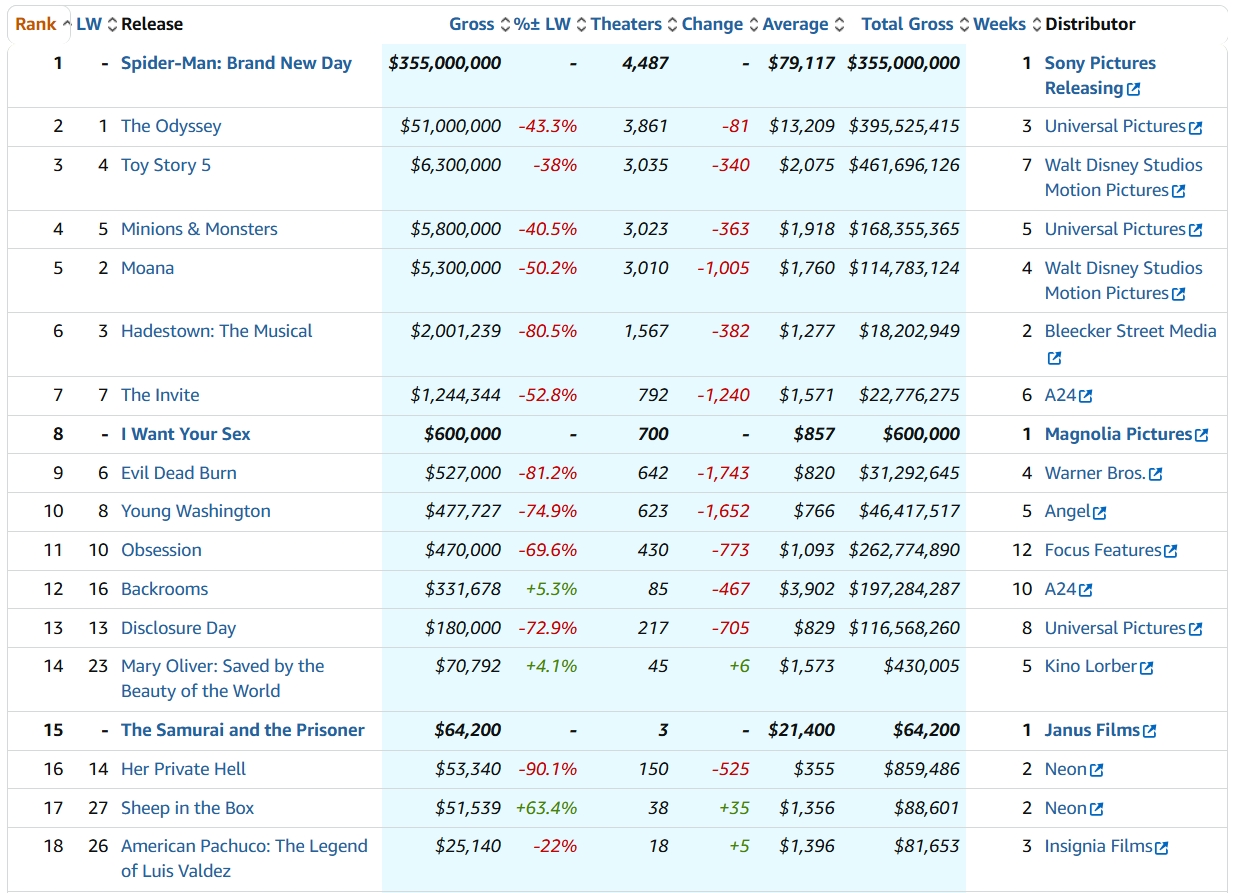The height and width of the screenshot is (893, 1234).
Task: Open Minions & Monsters release link
Action: (199, 229)
